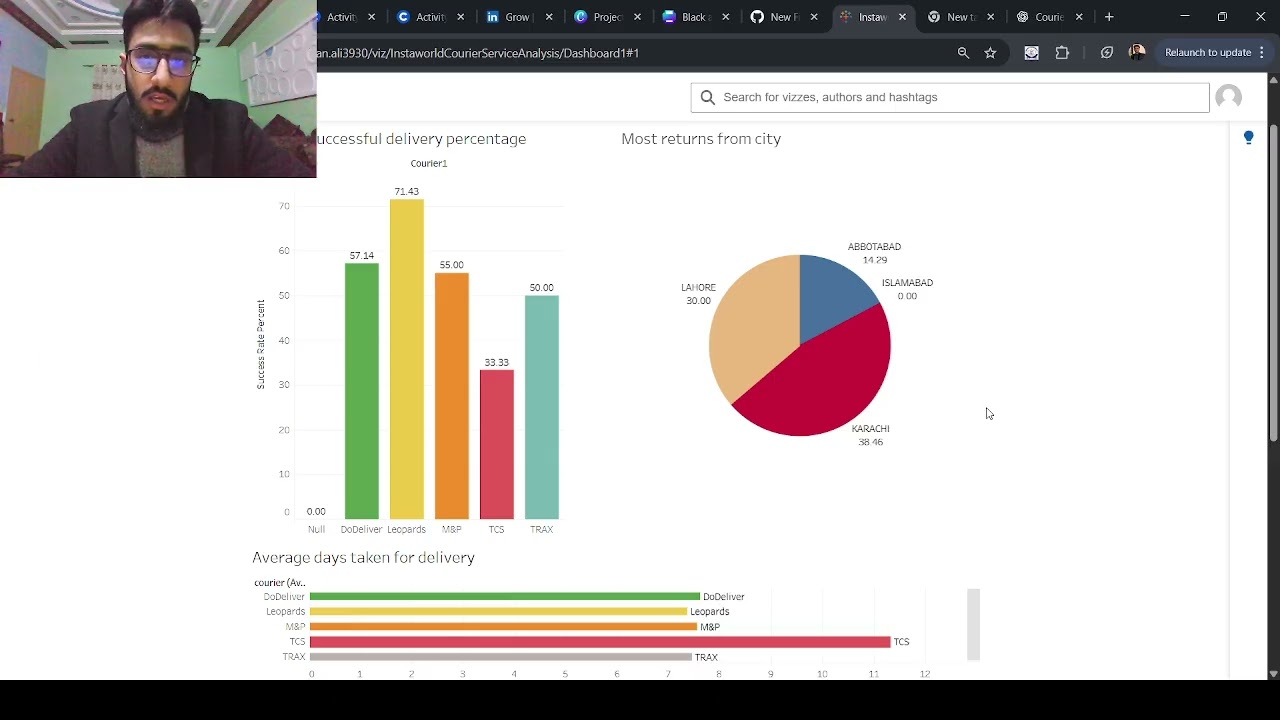Click the ABBOTABAD 14.29 pie label
The width and height of the screenshot is (1280, 720).
(874, 253)
